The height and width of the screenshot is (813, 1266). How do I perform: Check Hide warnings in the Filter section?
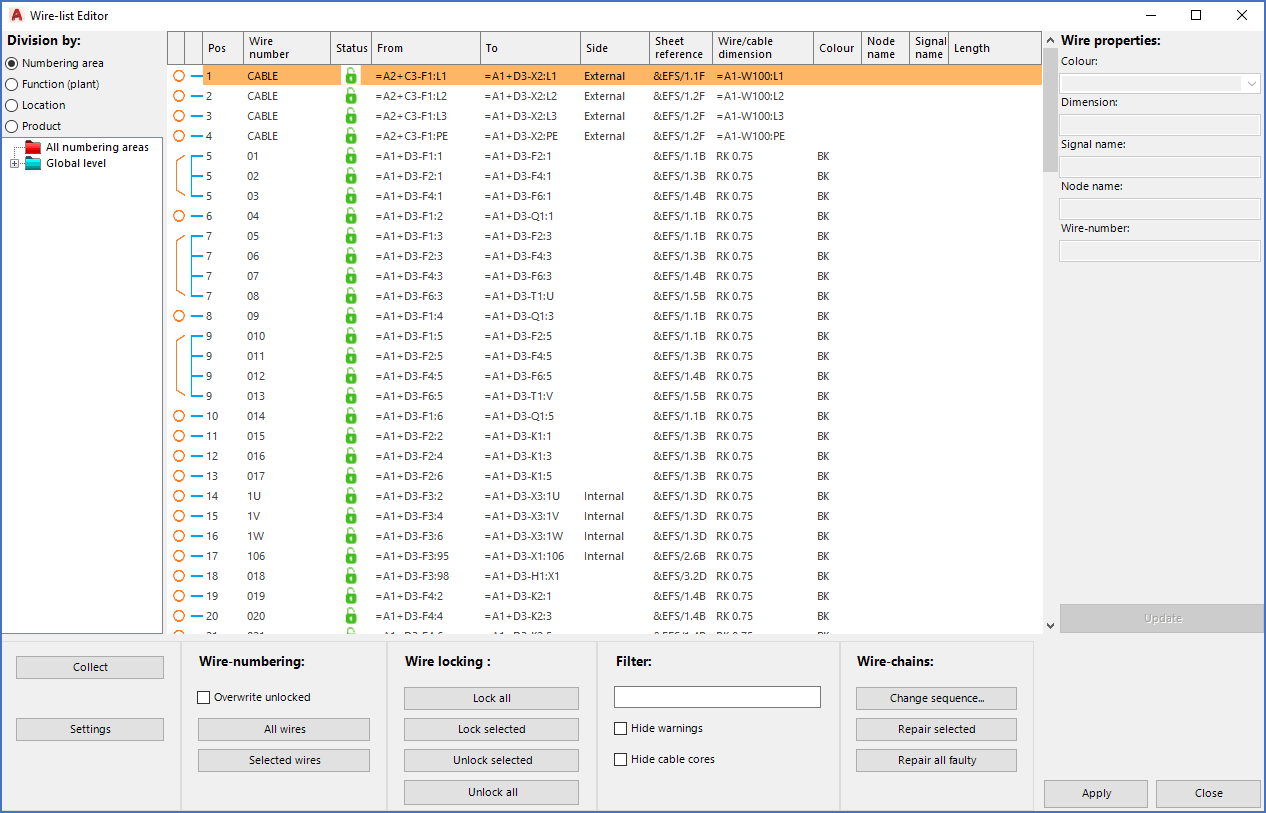point(620,728)
